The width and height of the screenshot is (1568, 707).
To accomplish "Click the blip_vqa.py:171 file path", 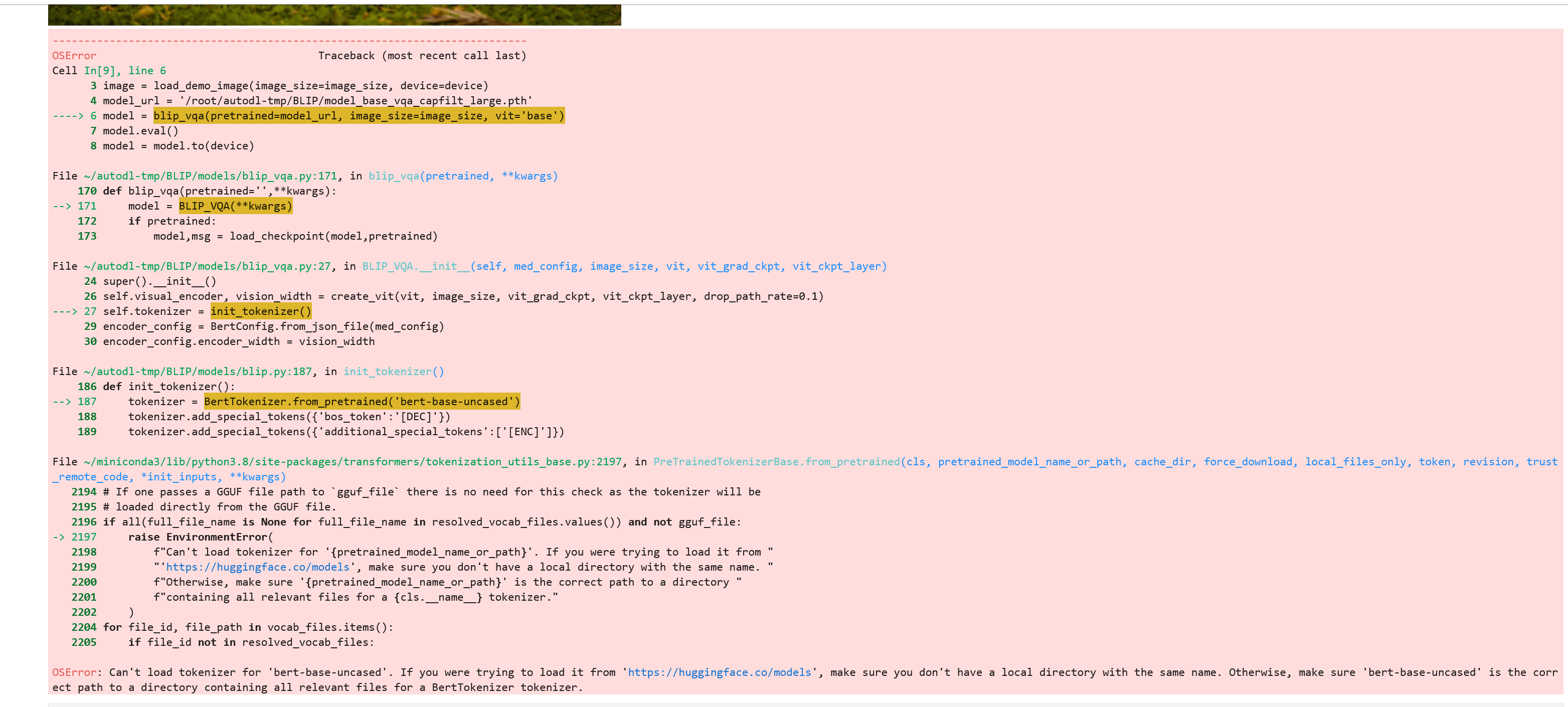I will (210, 176).
